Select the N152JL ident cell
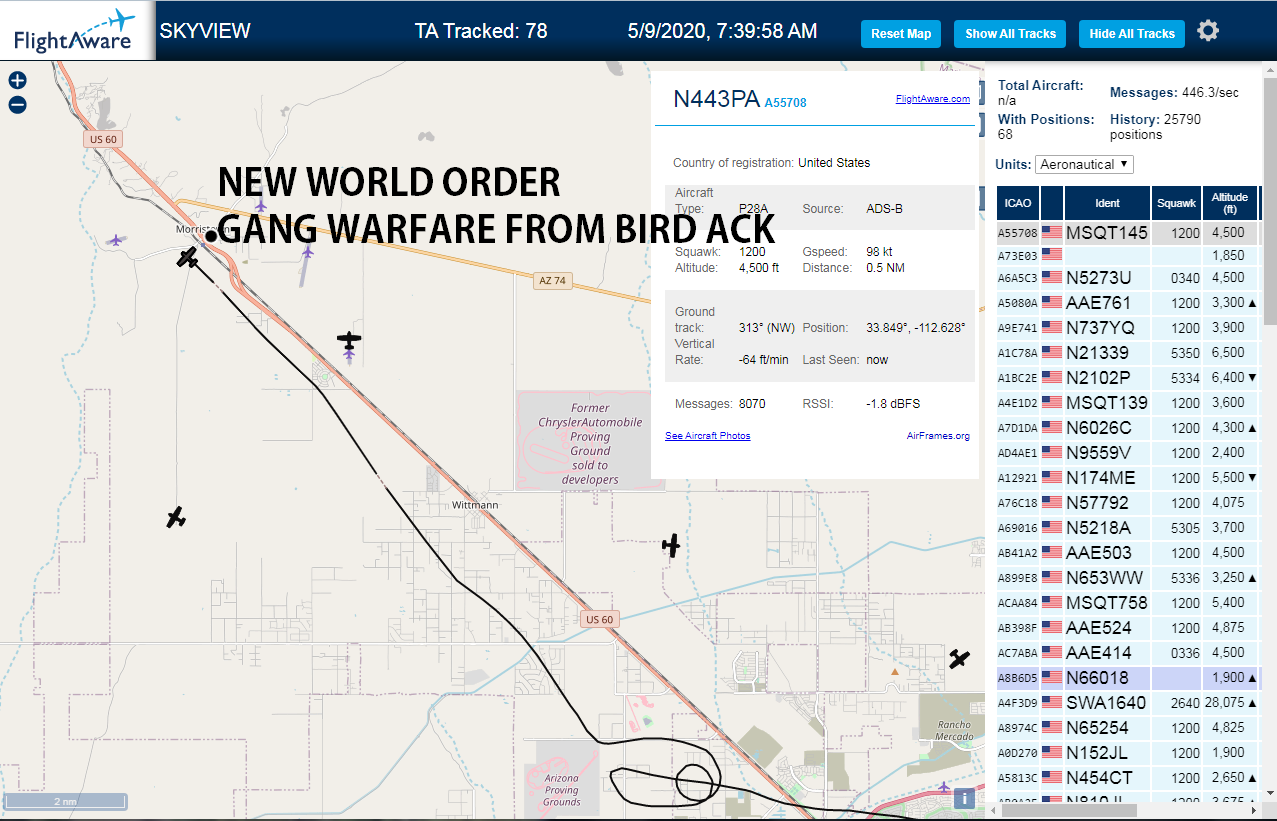1277x821 pixels. (x=1107, y=753)
